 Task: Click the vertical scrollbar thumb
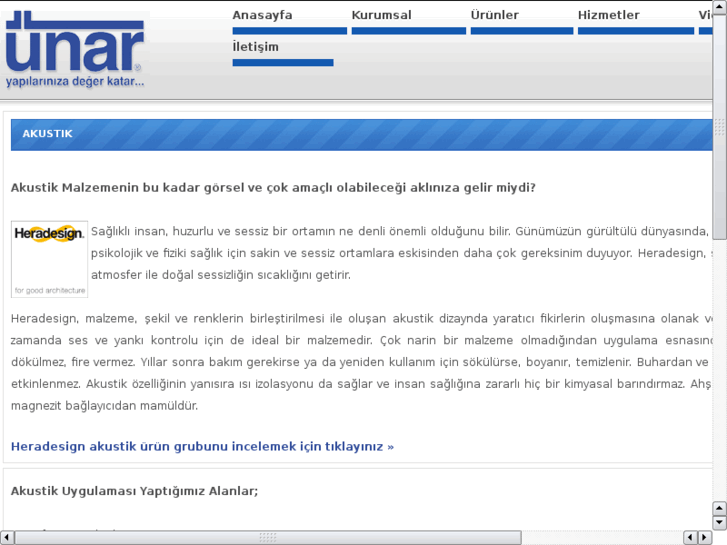tap(720, 126)
